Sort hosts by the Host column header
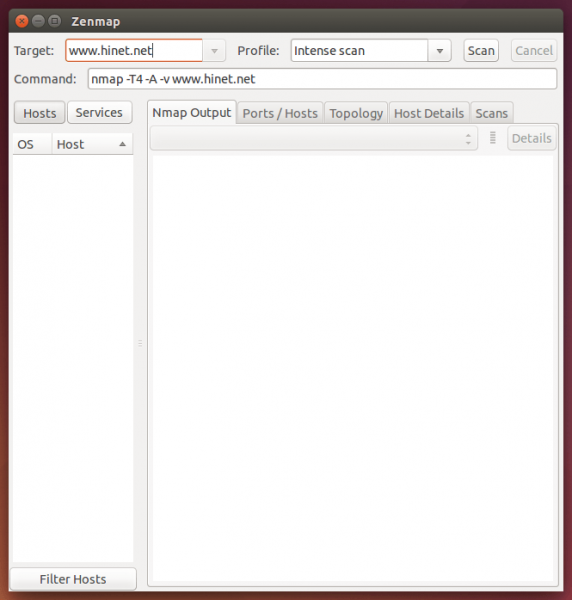 [x=92, y=144]
